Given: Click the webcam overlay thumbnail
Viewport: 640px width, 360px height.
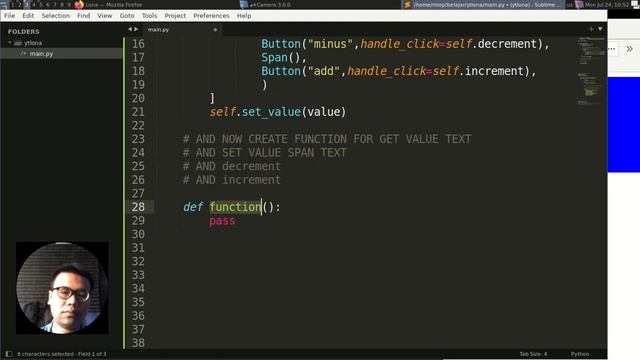Looking at the screenshot, I should tap(62, 288).
